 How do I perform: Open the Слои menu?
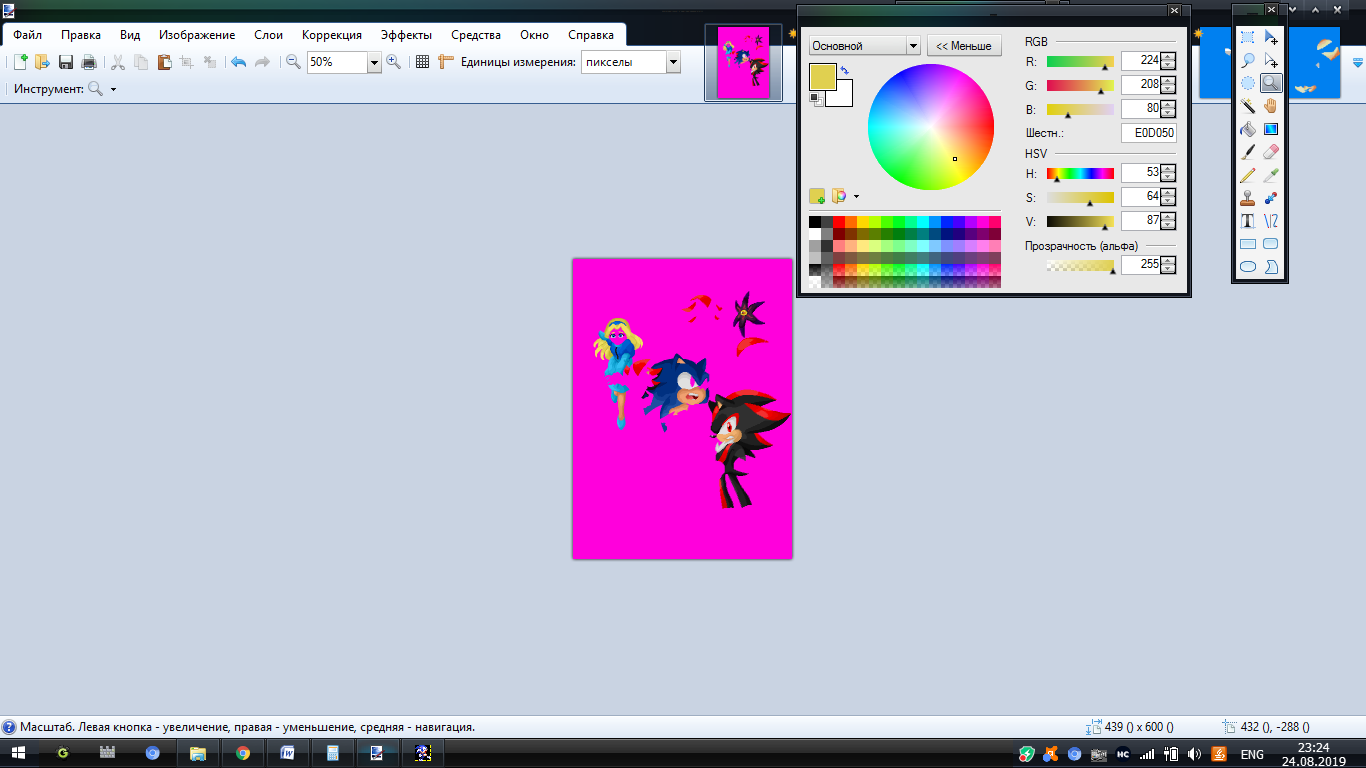point(269,35)
